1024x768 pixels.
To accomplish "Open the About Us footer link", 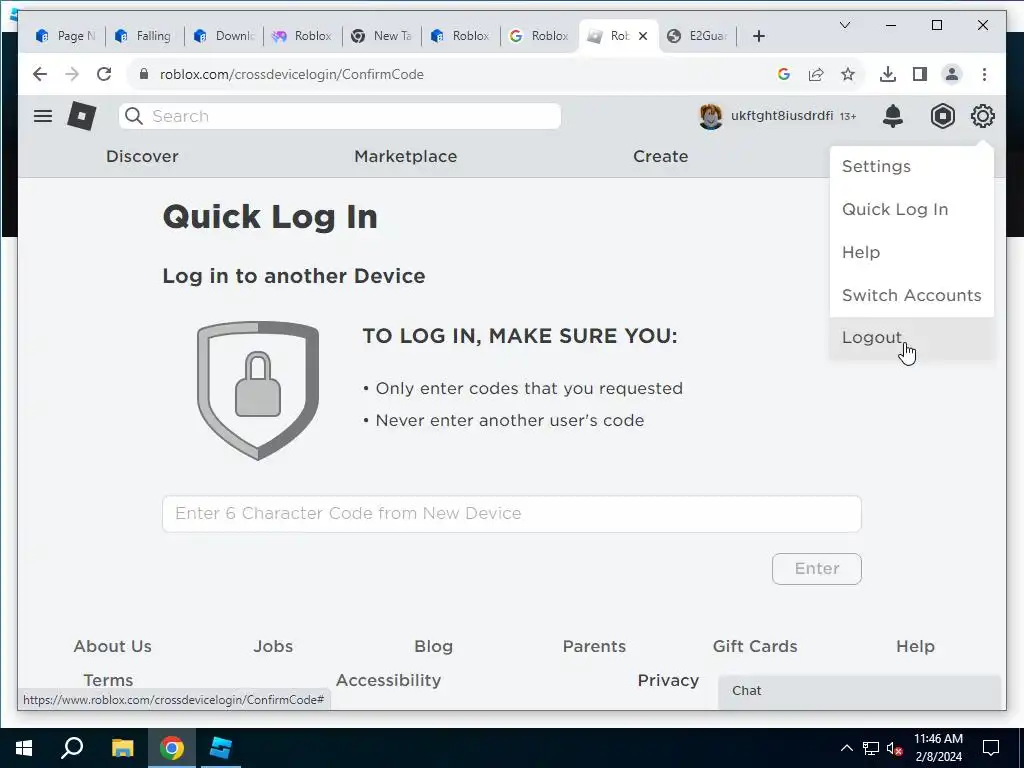I will pyautogui.click(x=112, y=647).
